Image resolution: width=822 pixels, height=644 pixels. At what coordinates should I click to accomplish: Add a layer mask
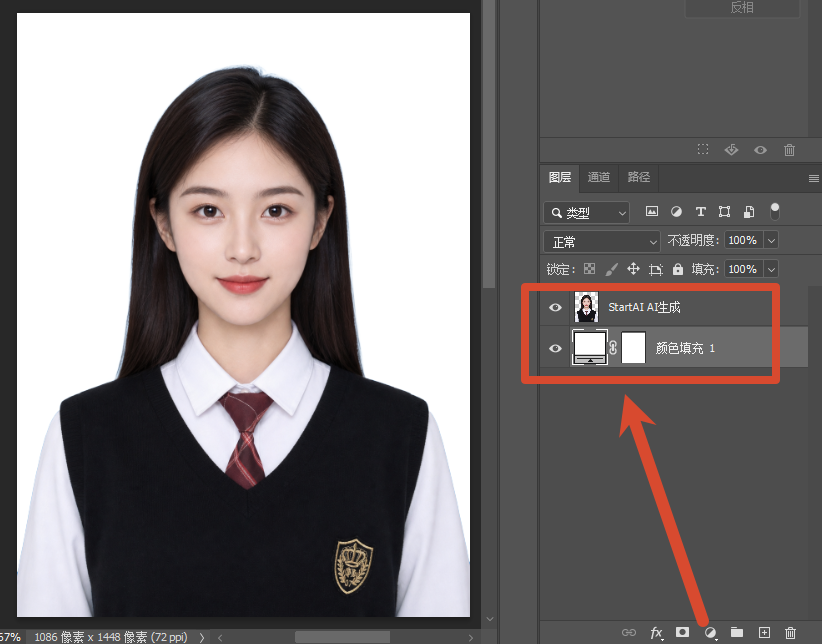coord(682,632)
